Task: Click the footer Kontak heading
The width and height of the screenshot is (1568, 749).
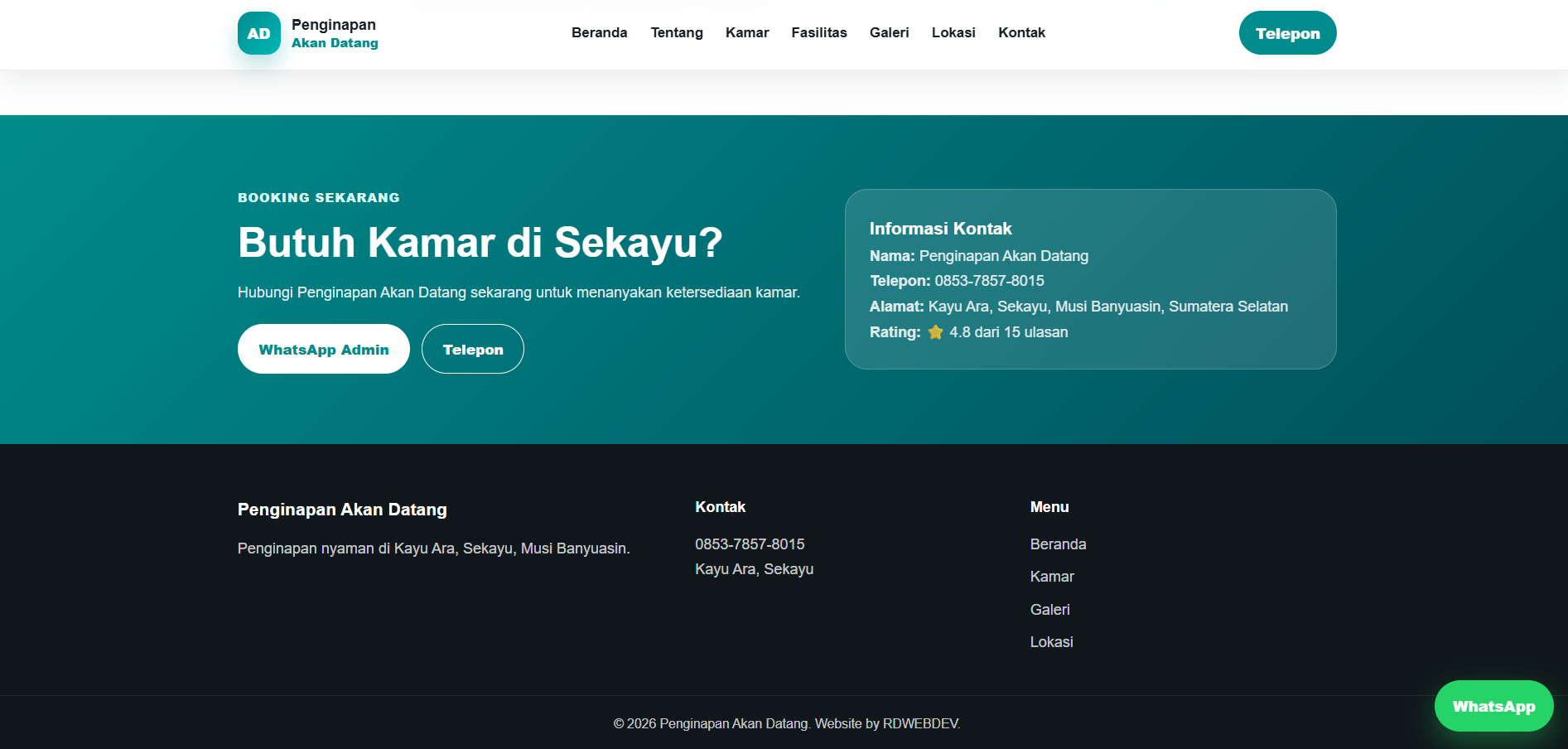Action: [720, 507]
